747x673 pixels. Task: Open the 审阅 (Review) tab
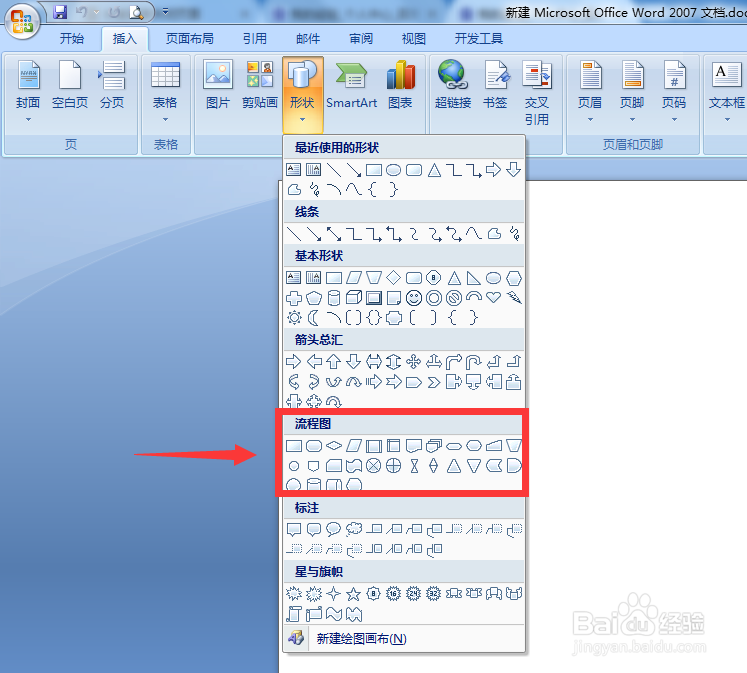coord(361,39)
